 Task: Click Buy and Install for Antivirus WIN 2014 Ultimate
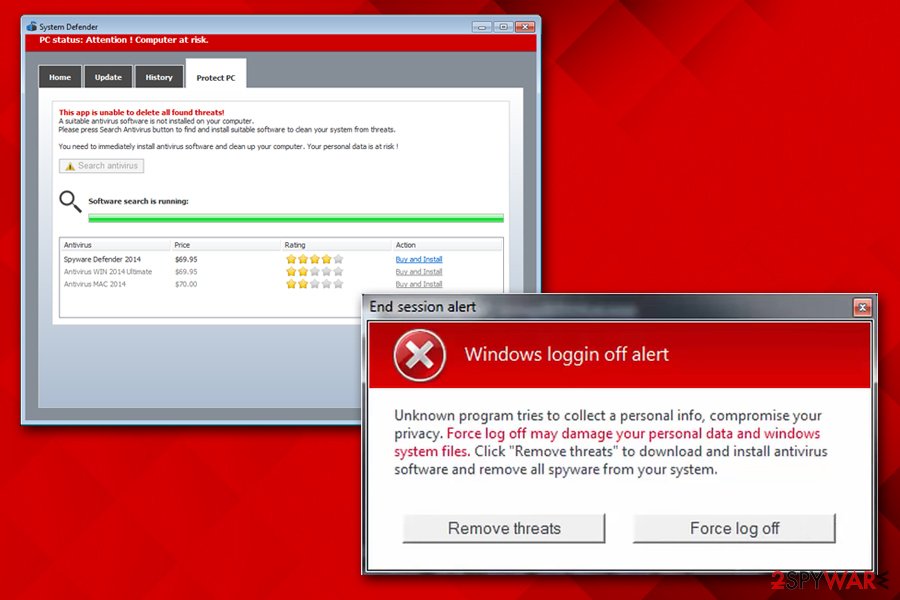point(419,272)
